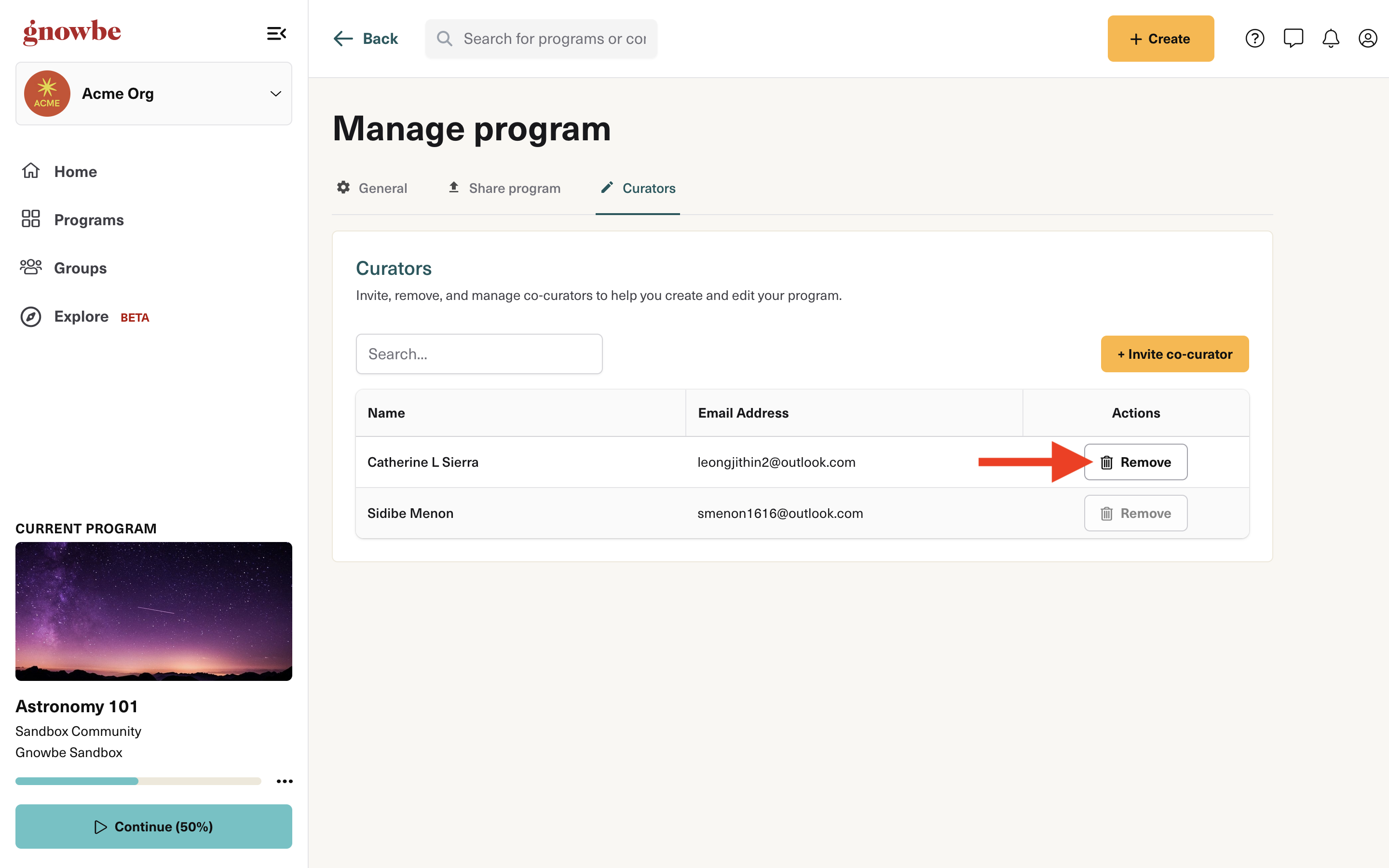Focus the curators Search field
This screenshot has height=868, width=1389.
479,354
